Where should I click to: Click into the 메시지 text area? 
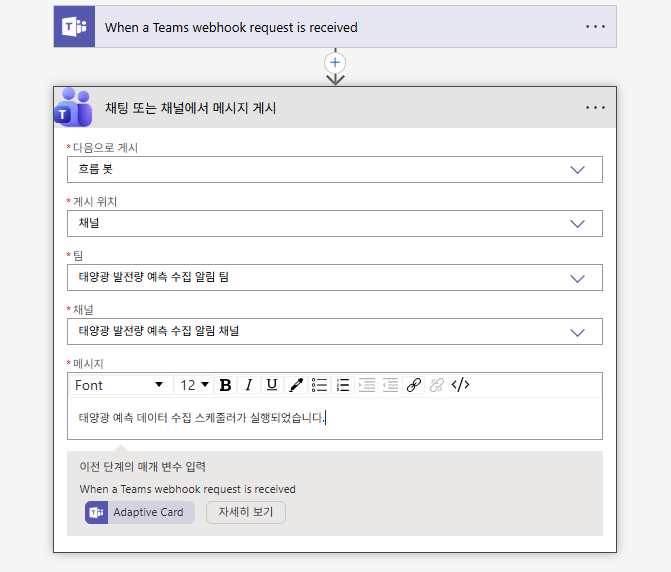tap(335, 418)
